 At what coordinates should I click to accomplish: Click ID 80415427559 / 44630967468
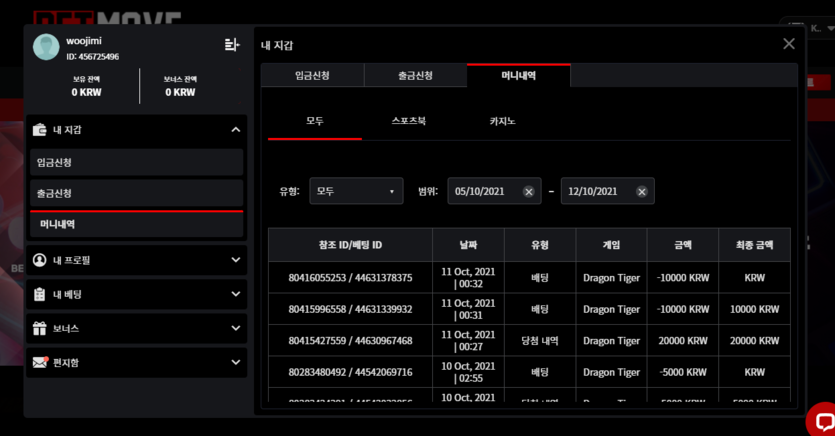click(x=350, y=341)
